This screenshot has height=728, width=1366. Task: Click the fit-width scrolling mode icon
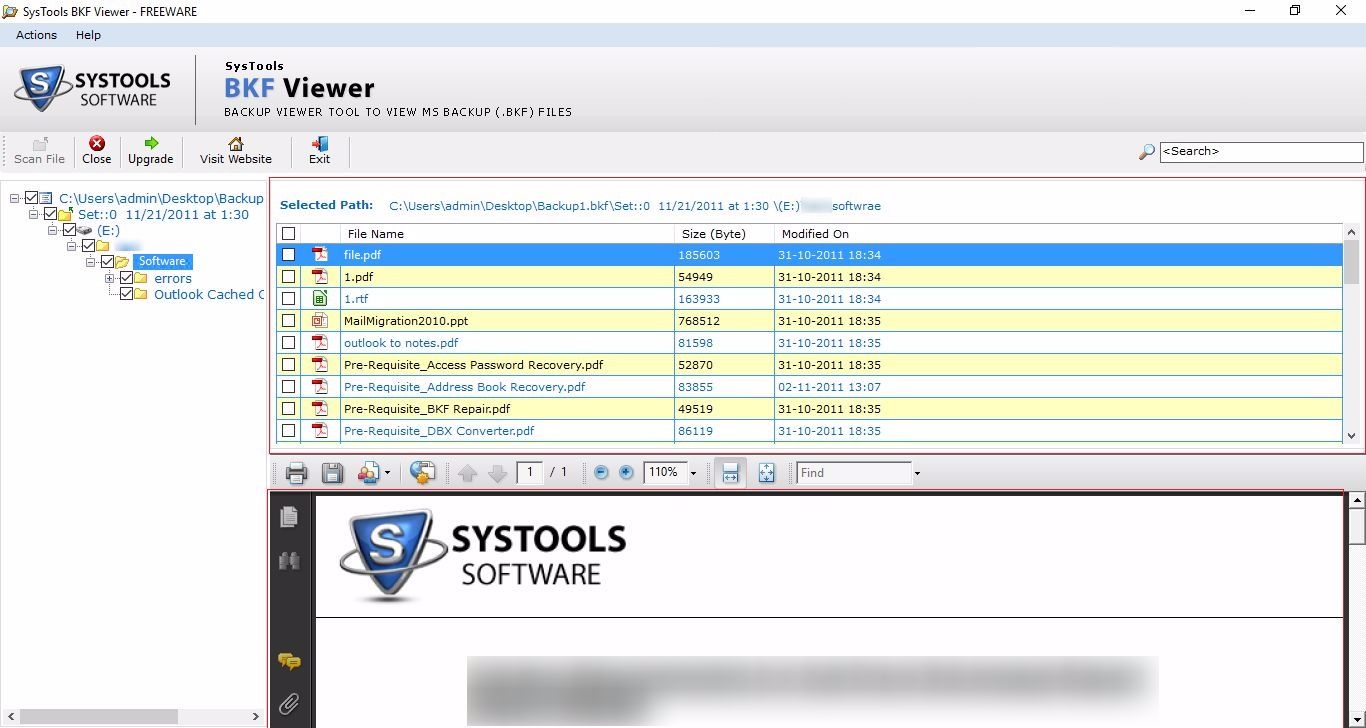pyautogui.click(x=730, y=473)
